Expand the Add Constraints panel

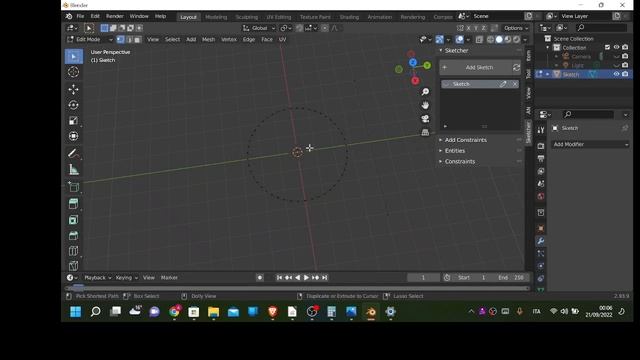click(465, 140)
